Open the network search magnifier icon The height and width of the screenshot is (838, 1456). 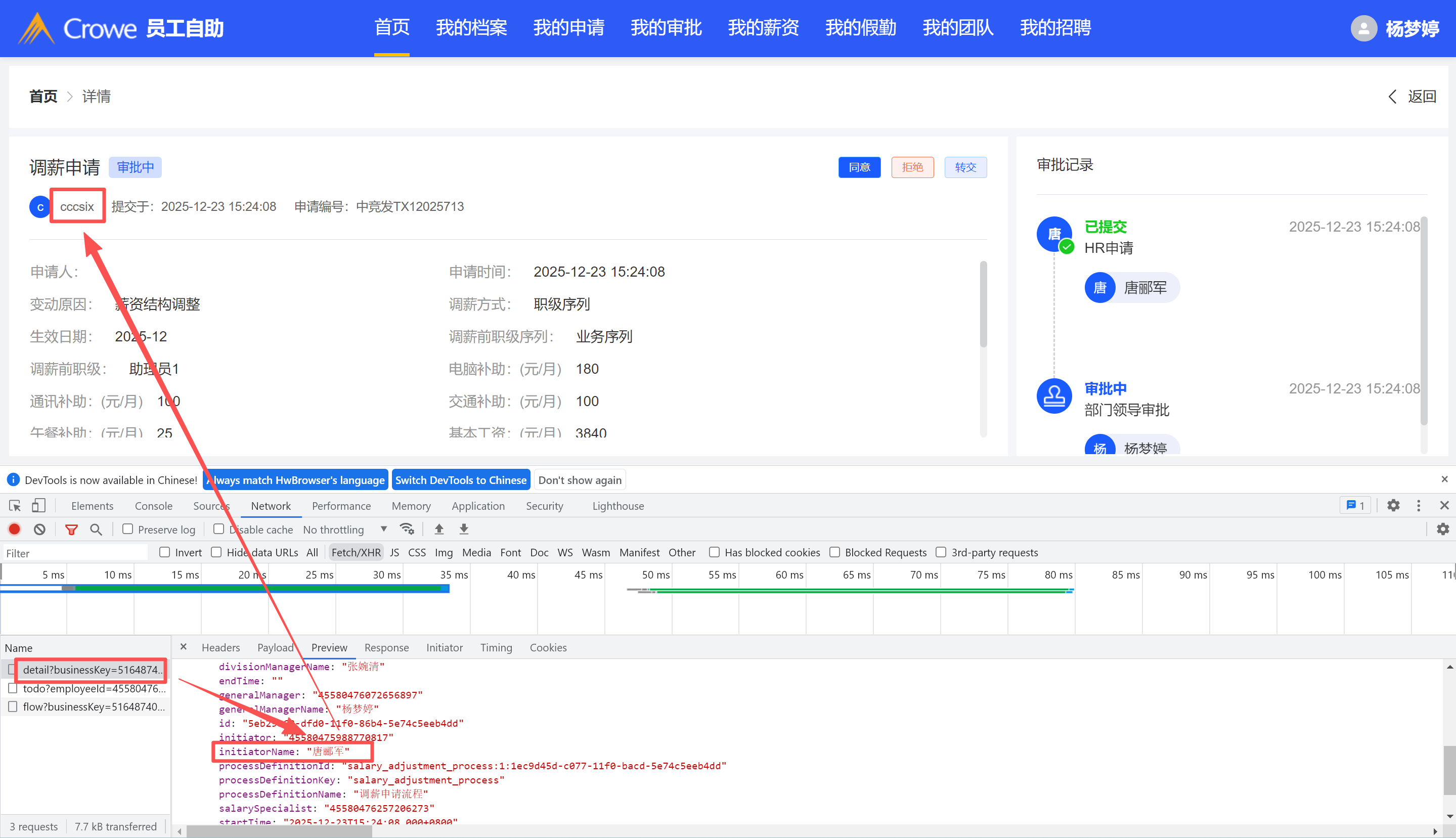click(96, 530)
